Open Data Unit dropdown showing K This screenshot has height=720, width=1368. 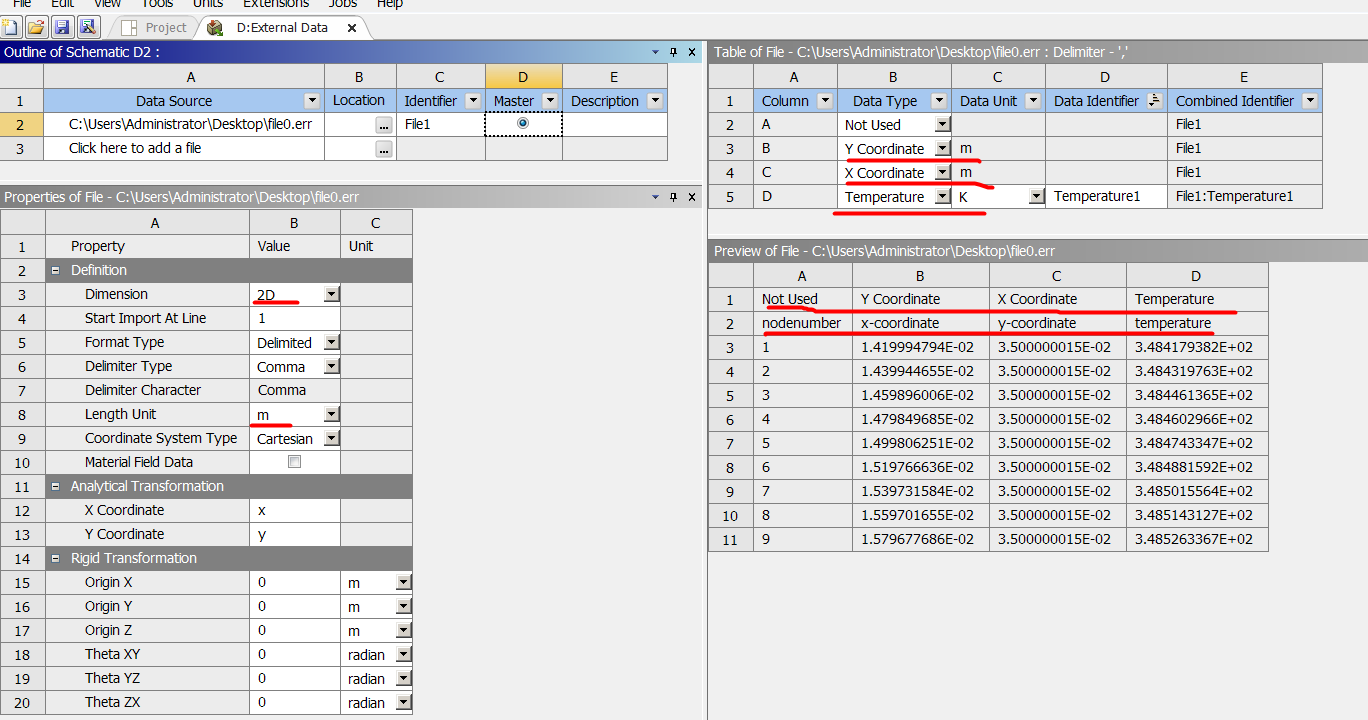(1036, 197)
